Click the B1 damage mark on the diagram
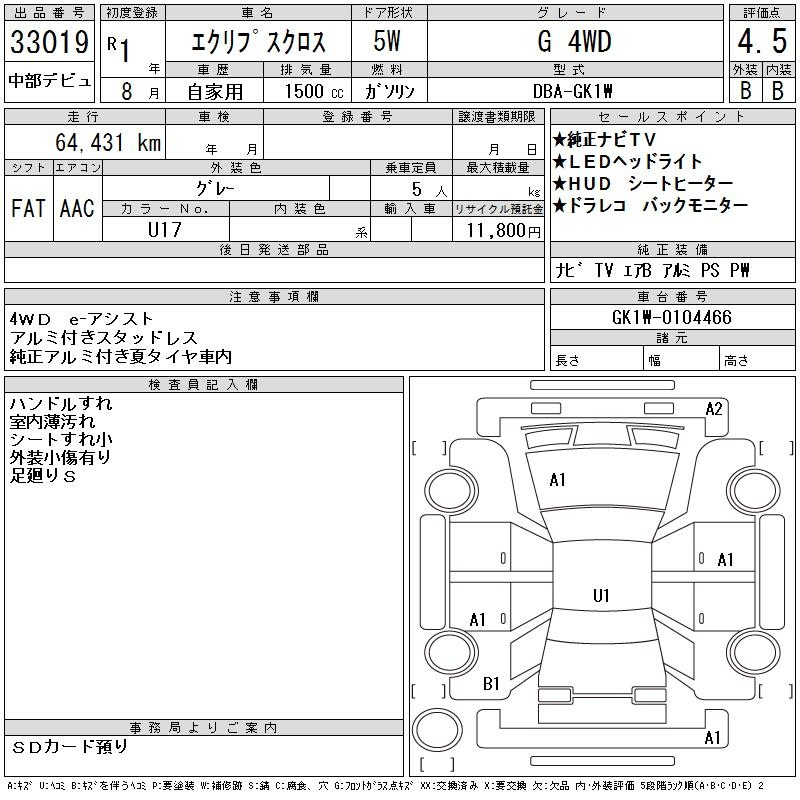This screenshot has height=800, width=800. [491, 684]
